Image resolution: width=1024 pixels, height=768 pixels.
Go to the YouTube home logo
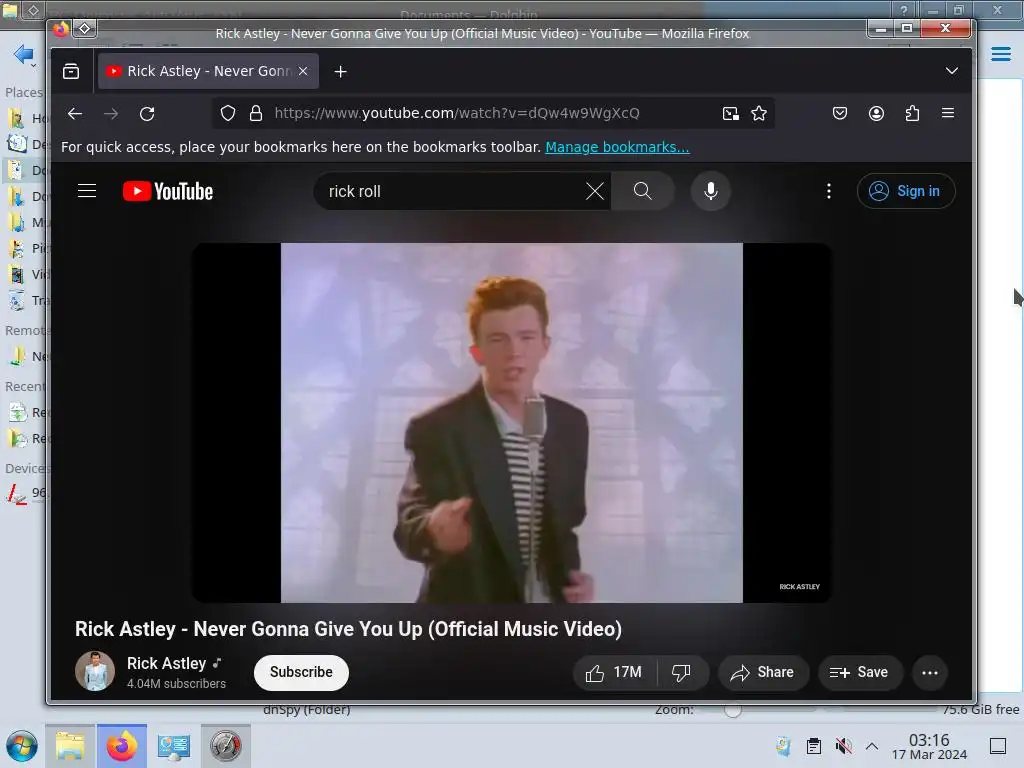[x=168, y=191]
